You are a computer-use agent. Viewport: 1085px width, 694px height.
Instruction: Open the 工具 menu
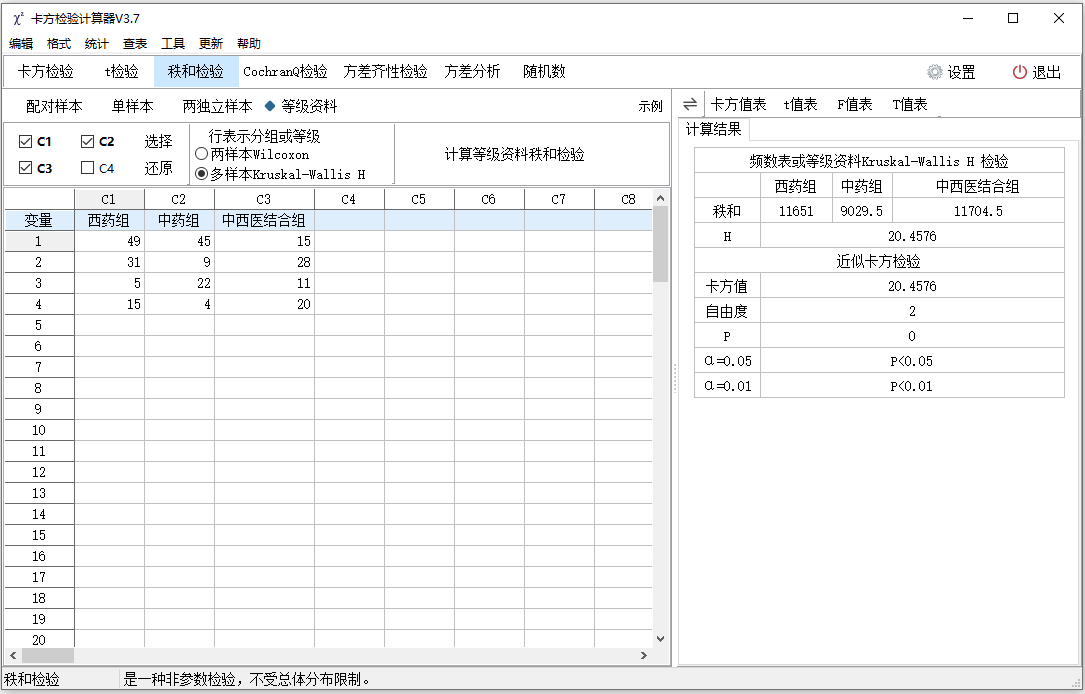pyautogui.click(x=173, y=44)
